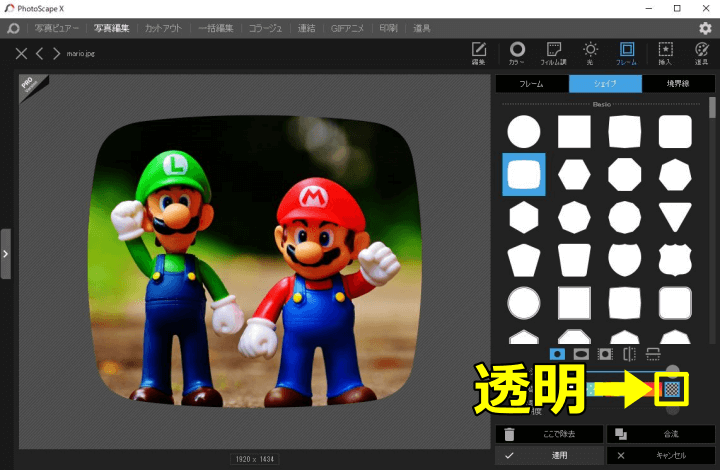Open the 光 light tool
This screenshot has width=720, height=470.
[x=590, y=53]
